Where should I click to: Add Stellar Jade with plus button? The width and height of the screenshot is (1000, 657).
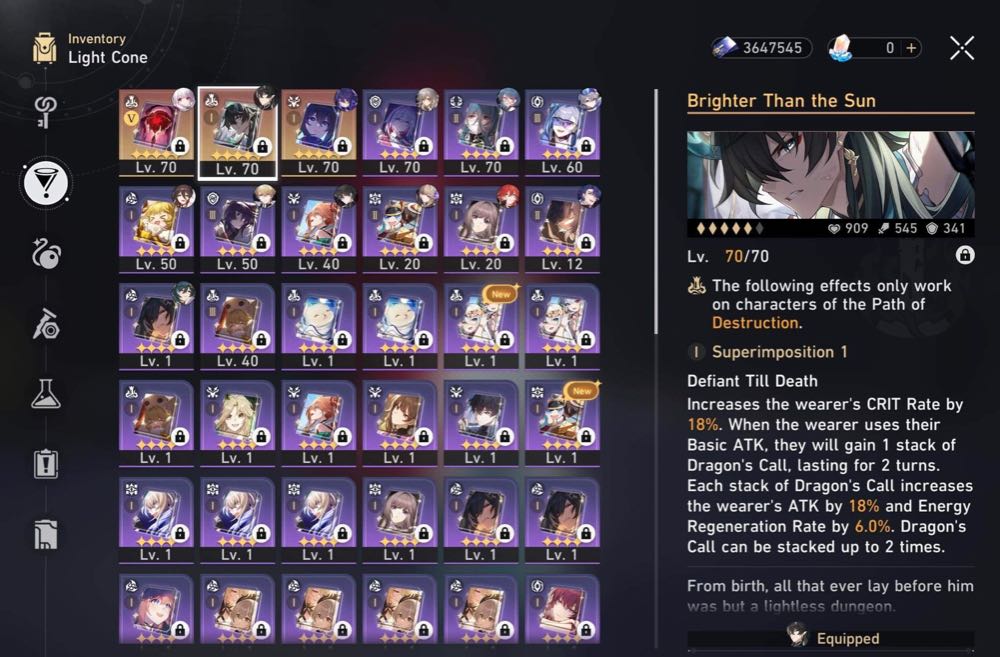point(911,48)
